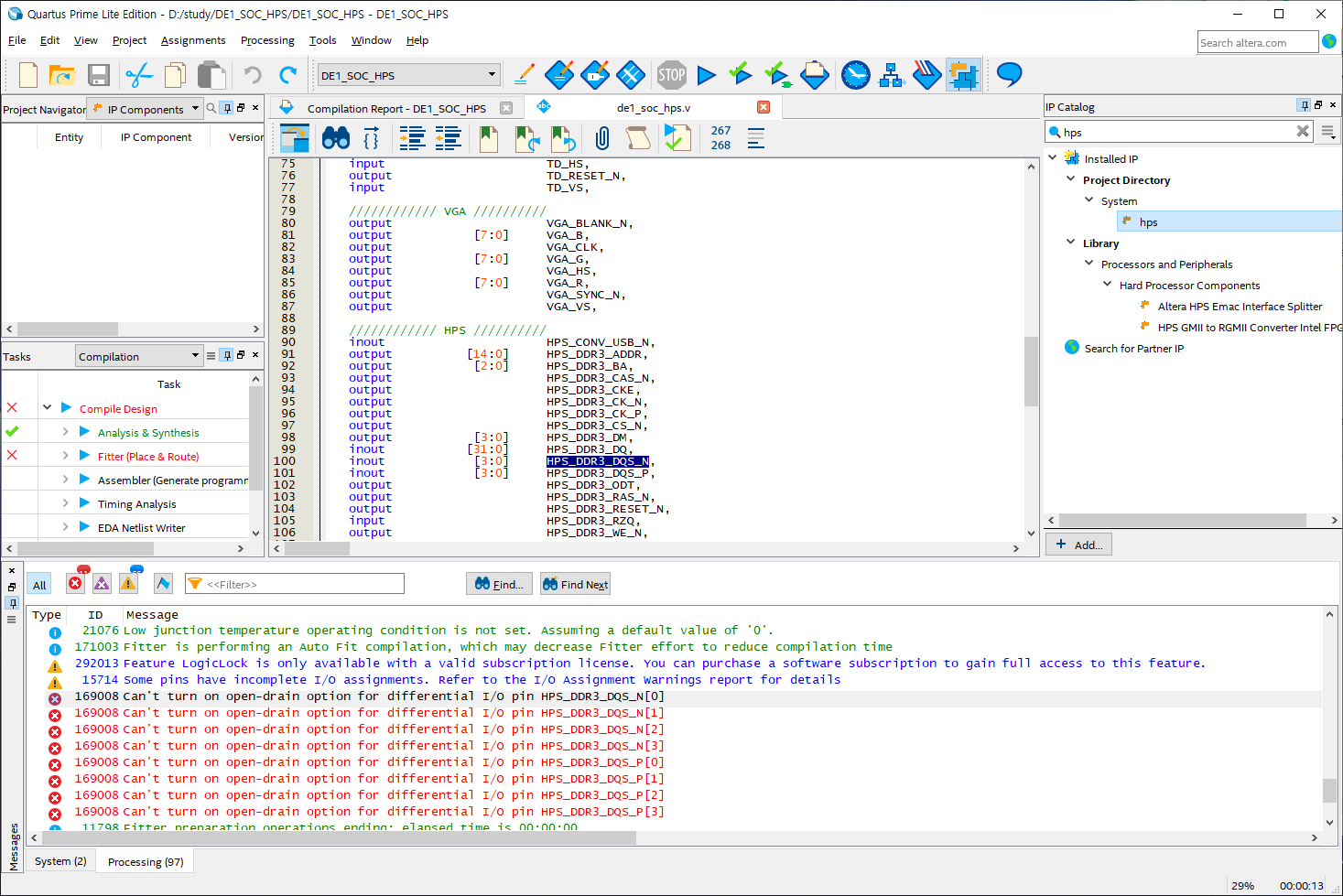Click the Open folder toolbar icon

coord(61,75)
